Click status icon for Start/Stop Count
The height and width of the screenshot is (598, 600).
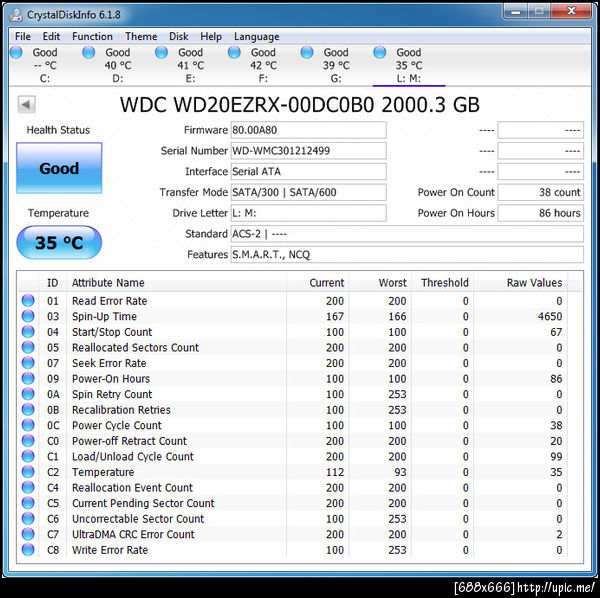pyautogui.click(x=28, y=332)
